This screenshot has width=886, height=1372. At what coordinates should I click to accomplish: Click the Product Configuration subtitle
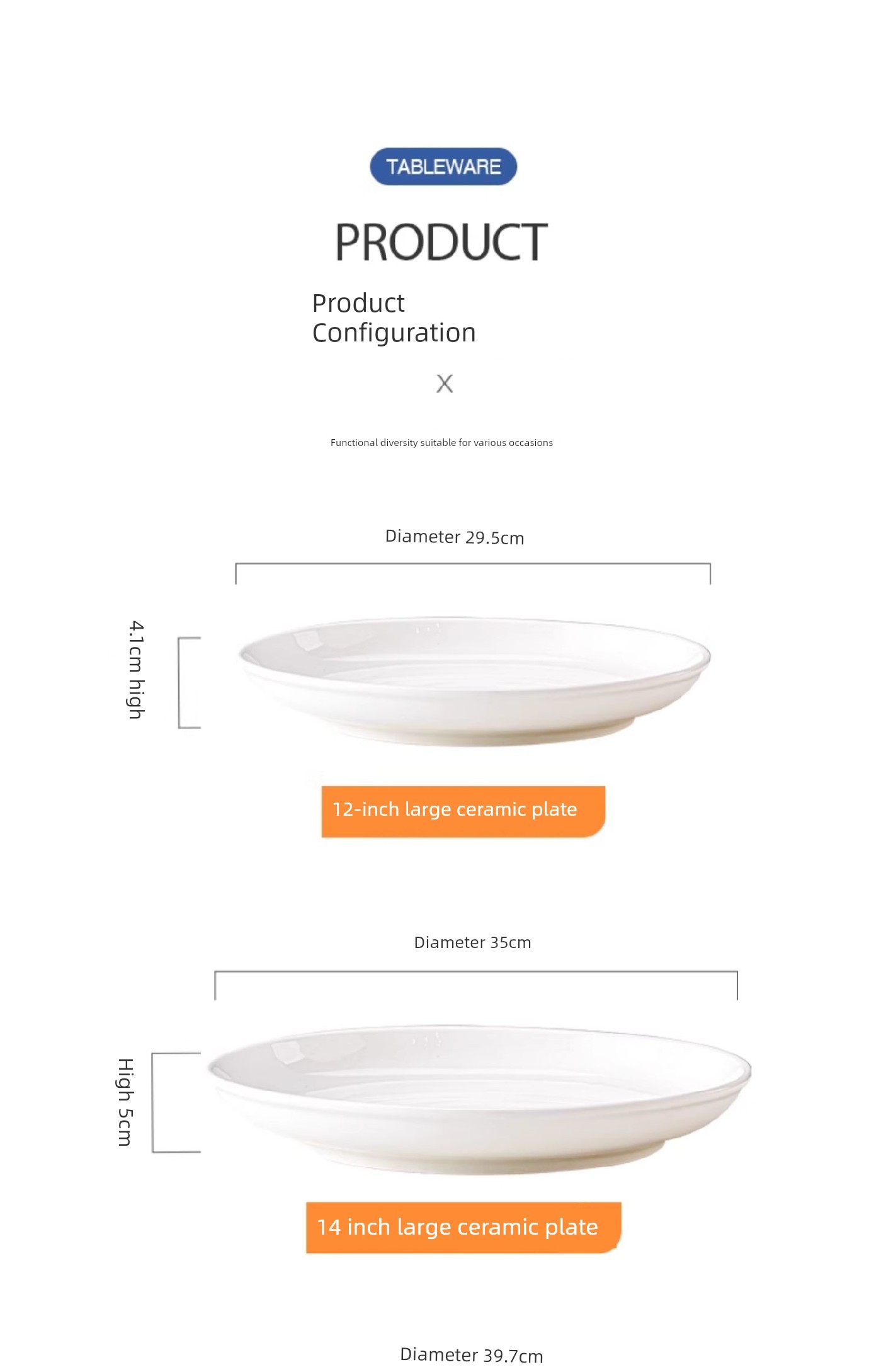394,317
